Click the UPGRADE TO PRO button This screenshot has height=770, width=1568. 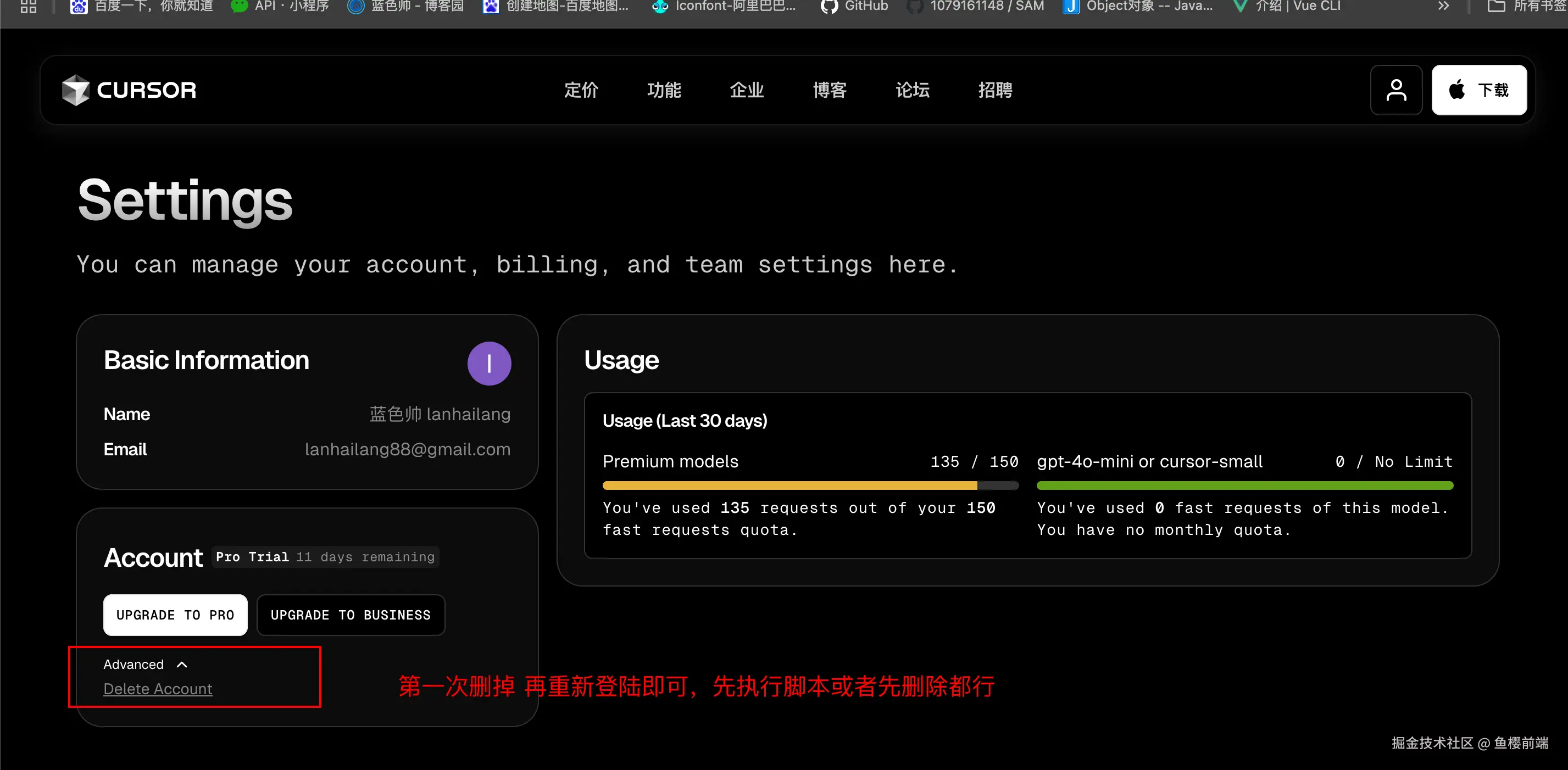175,615
